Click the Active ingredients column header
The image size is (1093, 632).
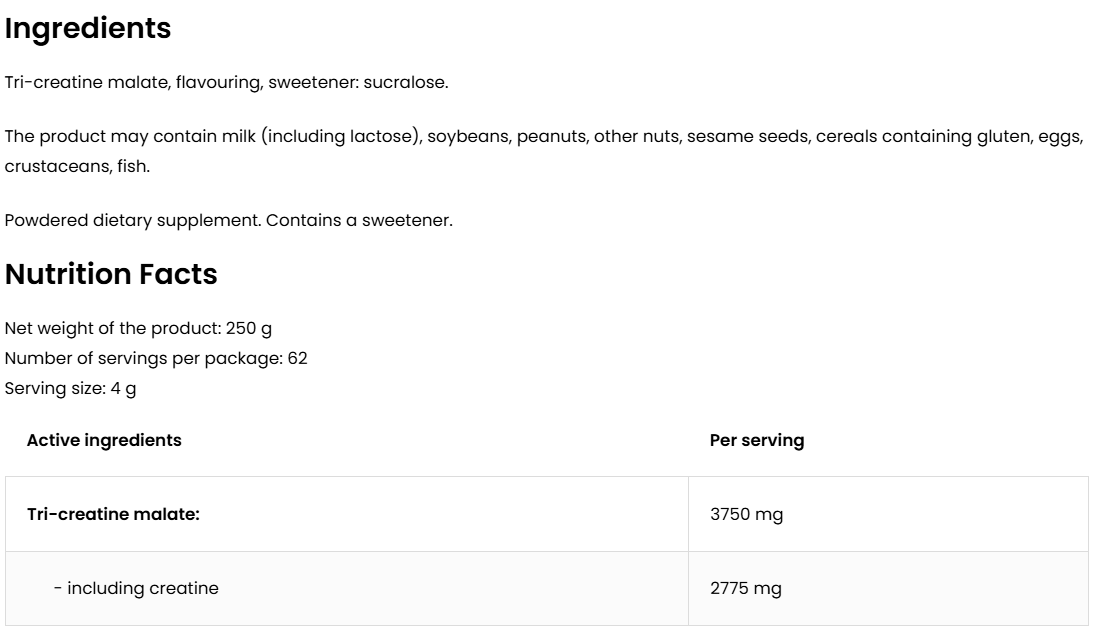pos(104,440)
